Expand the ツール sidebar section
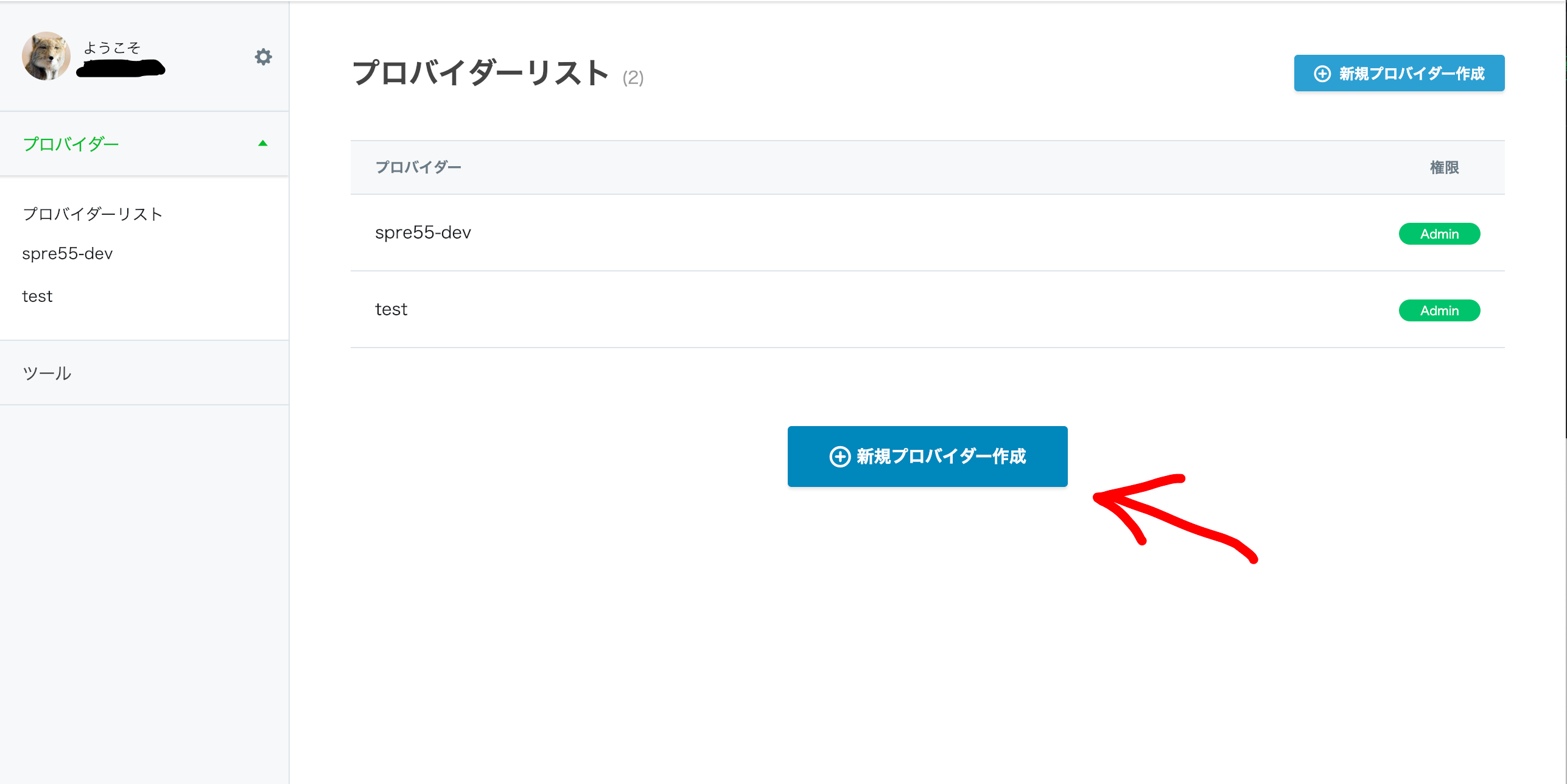Image resolution: width=1567 pixels, height=784 pixels. tap(47, 373)
